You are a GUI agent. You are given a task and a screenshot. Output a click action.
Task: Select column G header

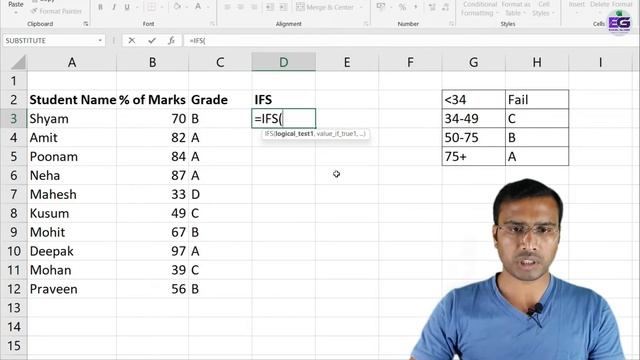(x=473, y=62)
